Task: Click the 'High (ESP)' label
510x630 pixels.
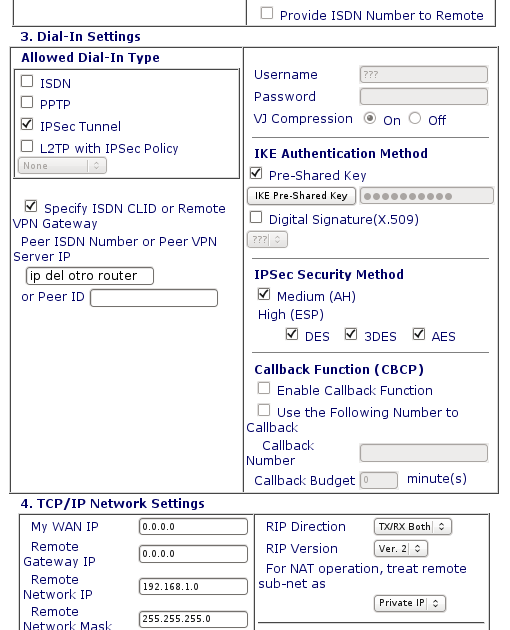Action: [291, 315]
